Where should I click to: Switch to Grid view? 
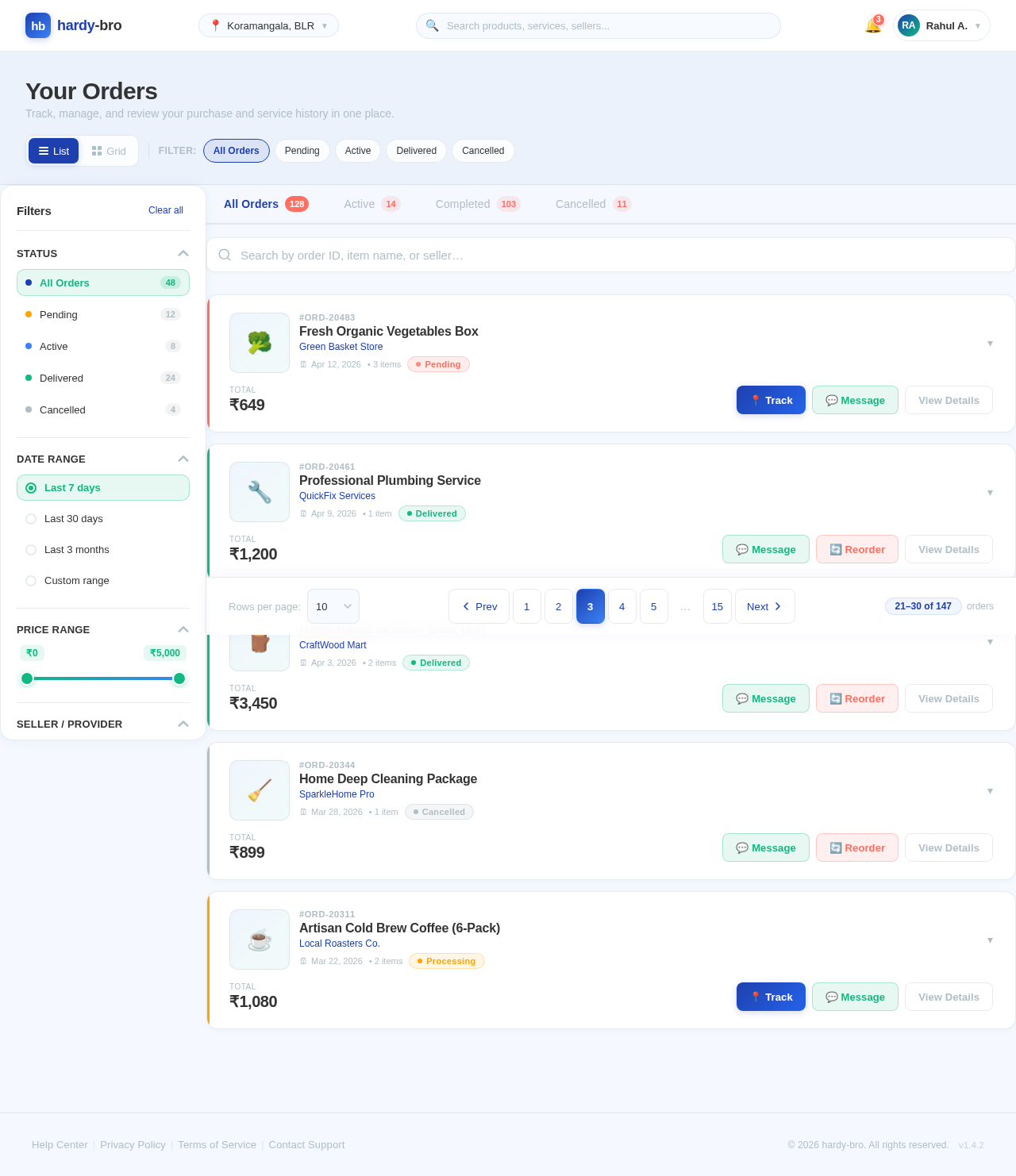pos(109,151)
